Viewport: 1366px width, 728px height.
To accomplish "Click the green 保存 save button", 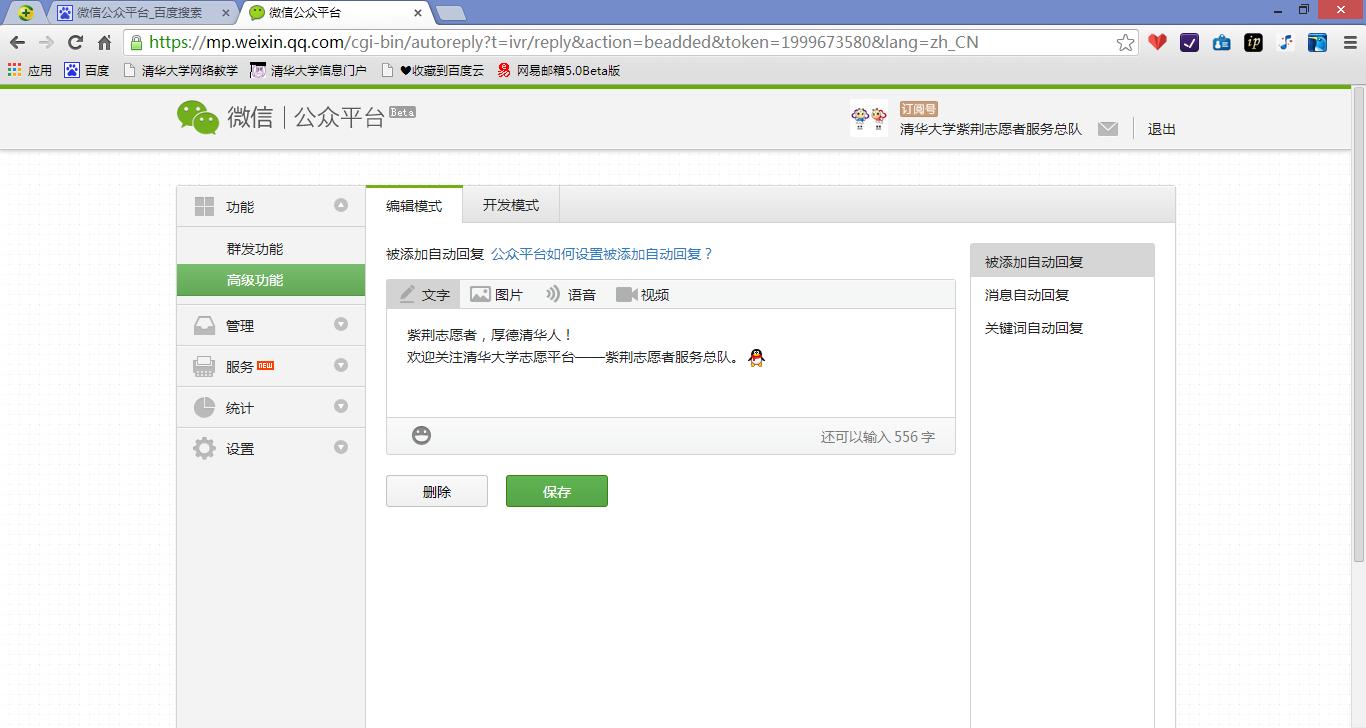I will 556,490.
